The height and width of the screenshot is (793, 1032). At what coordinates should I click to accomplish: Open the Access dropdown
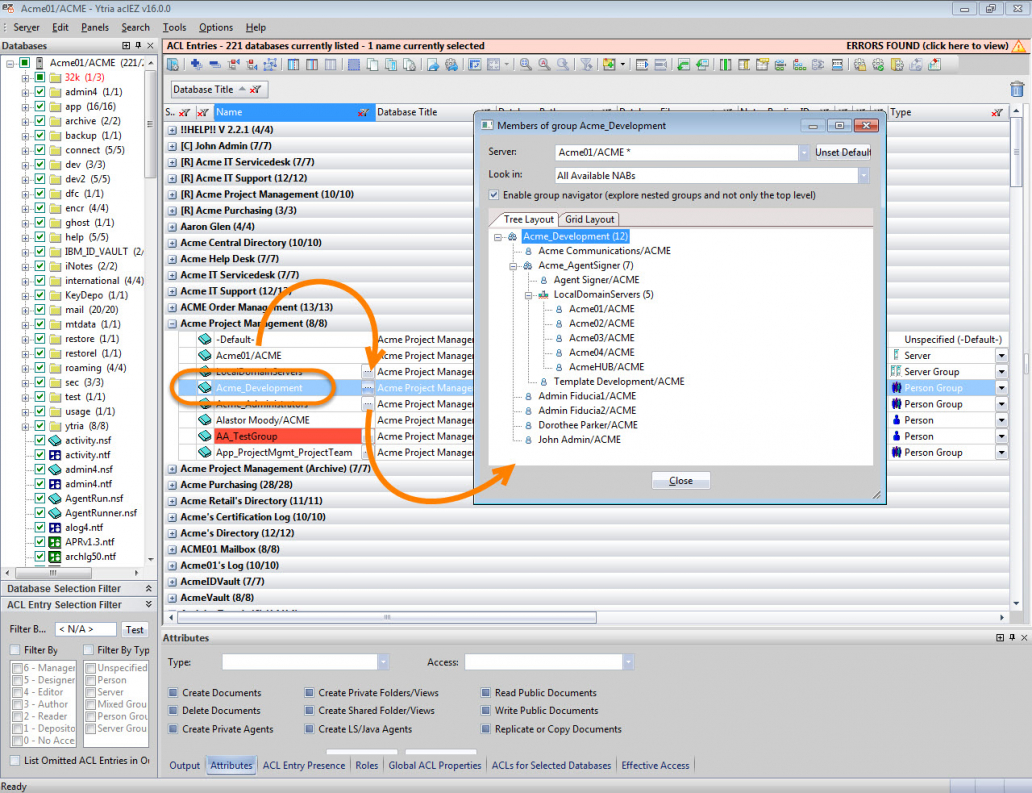628,662
